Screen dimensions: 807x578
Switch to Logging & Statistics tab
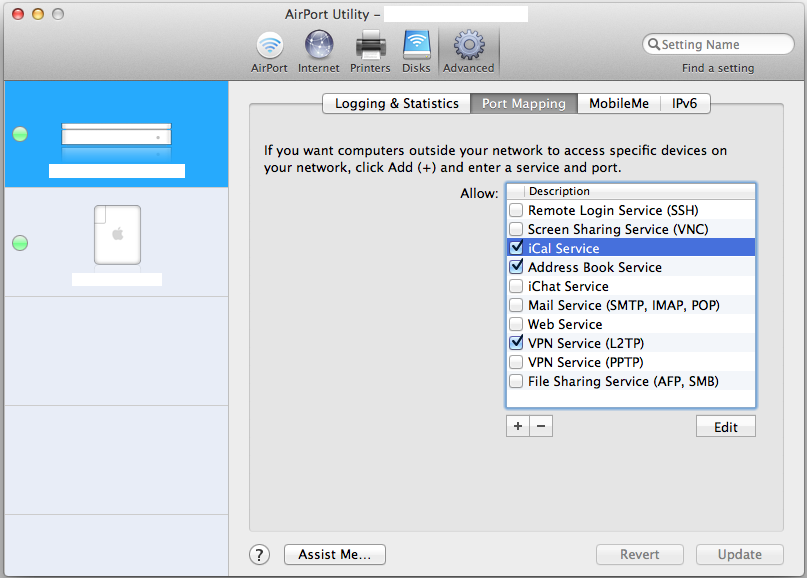pos(396,103)
